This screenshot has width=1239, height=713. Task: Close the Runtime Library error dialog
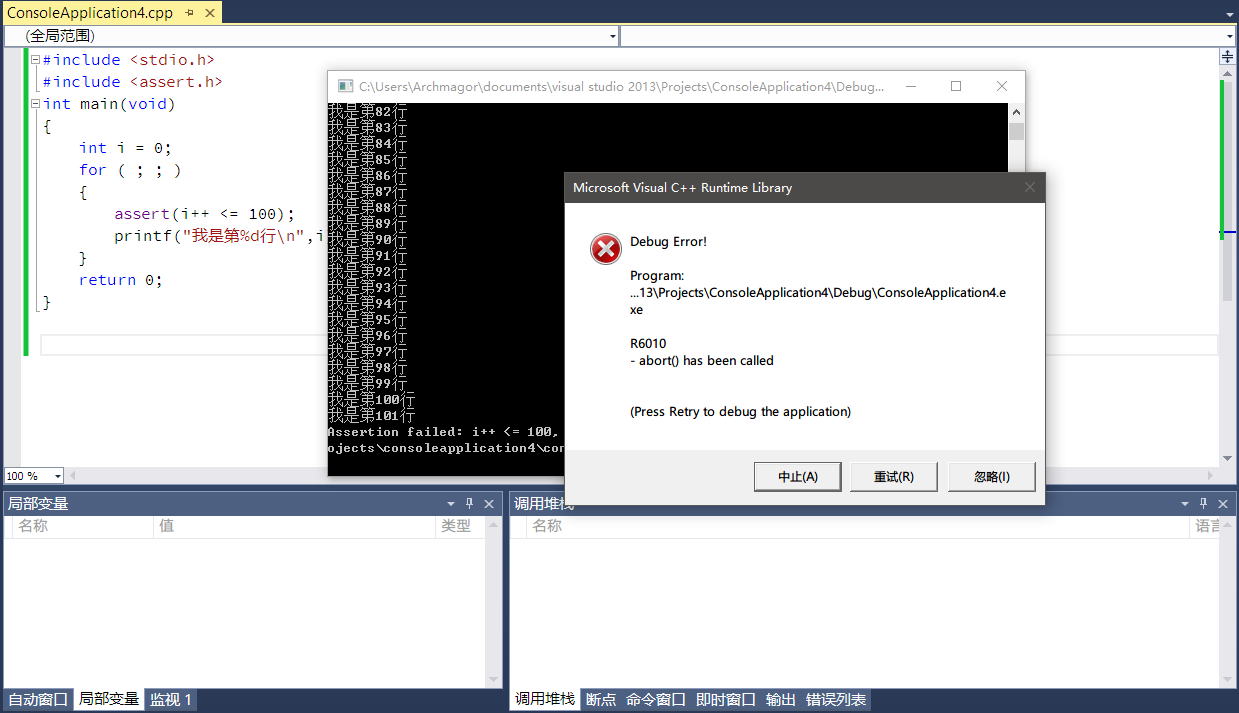[x=1030, y=187]
